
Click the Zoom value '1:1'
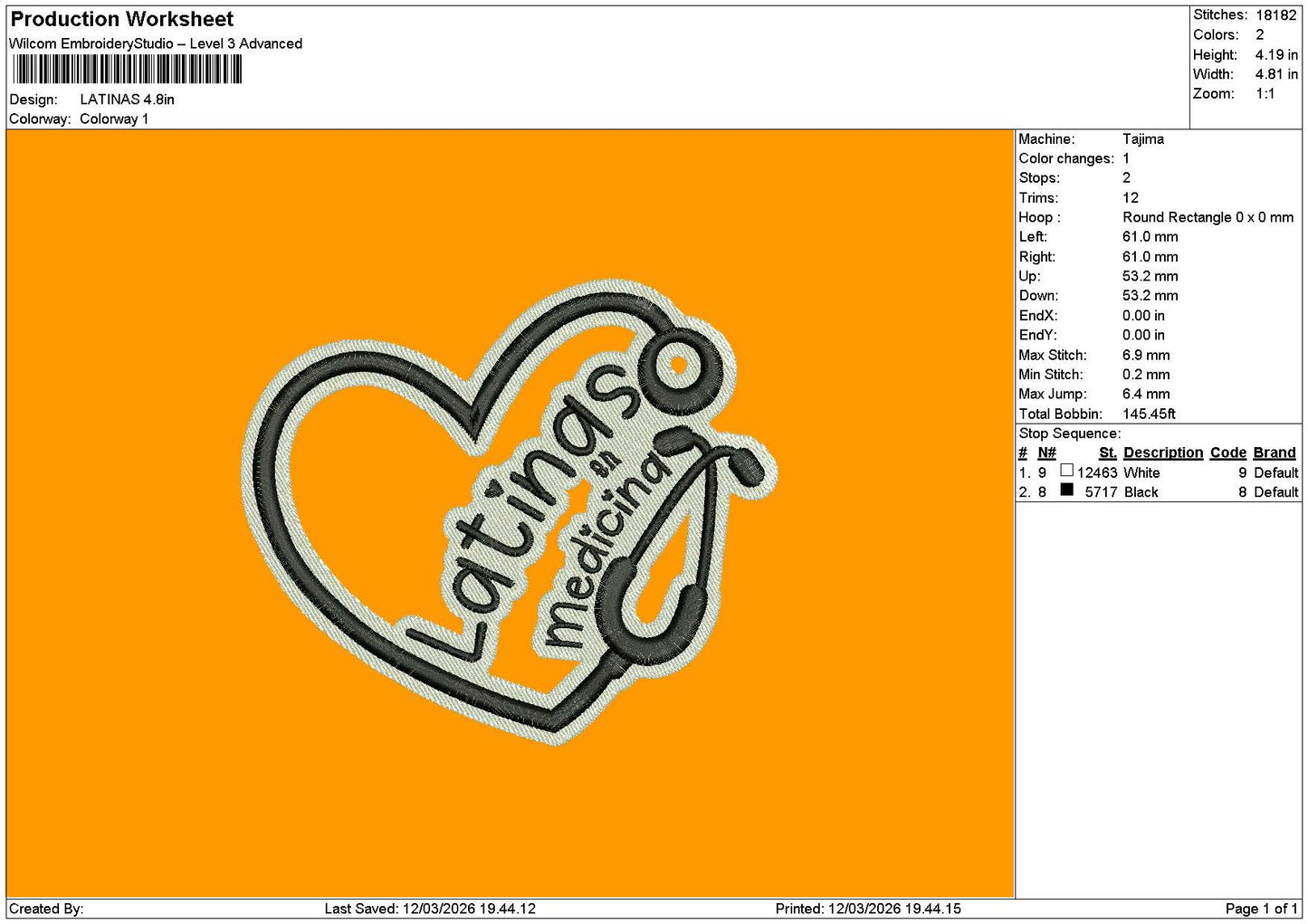[x=1265, y=94]
